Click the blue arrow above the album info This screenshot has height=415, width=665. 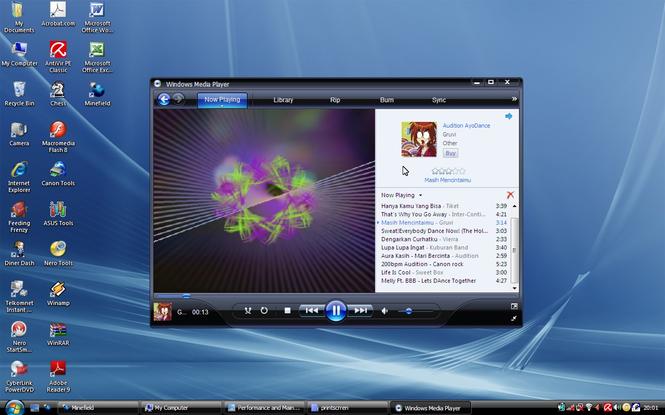509,116
